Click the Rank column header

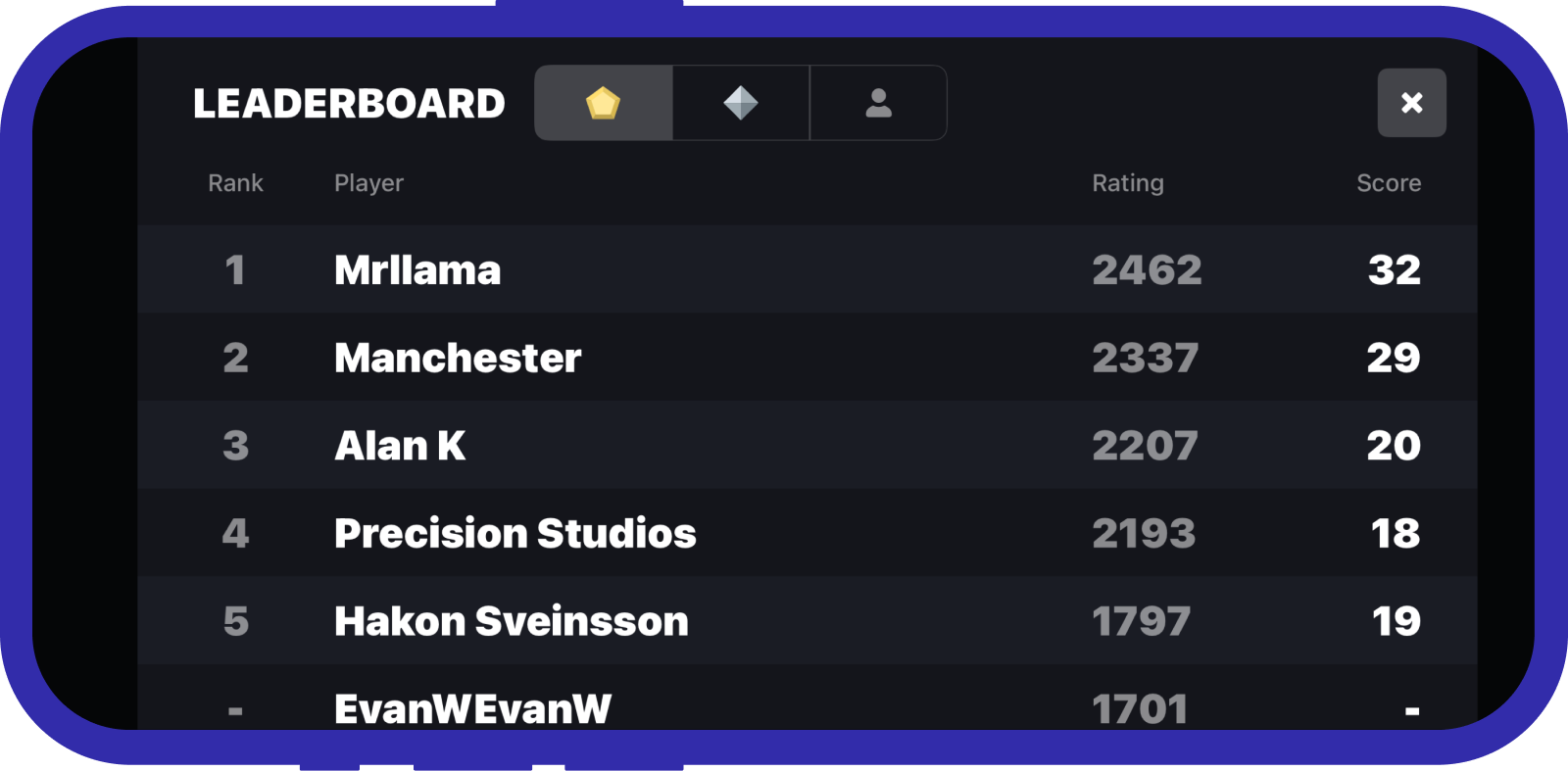(235, 183)
